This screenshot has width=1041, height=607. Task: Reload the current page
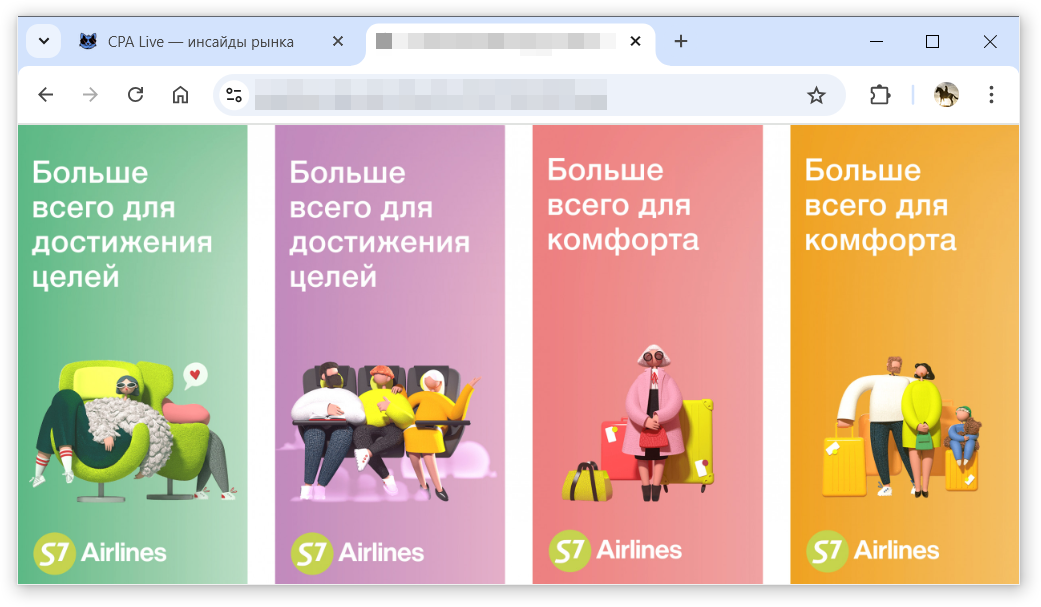(x=135, y=95)
